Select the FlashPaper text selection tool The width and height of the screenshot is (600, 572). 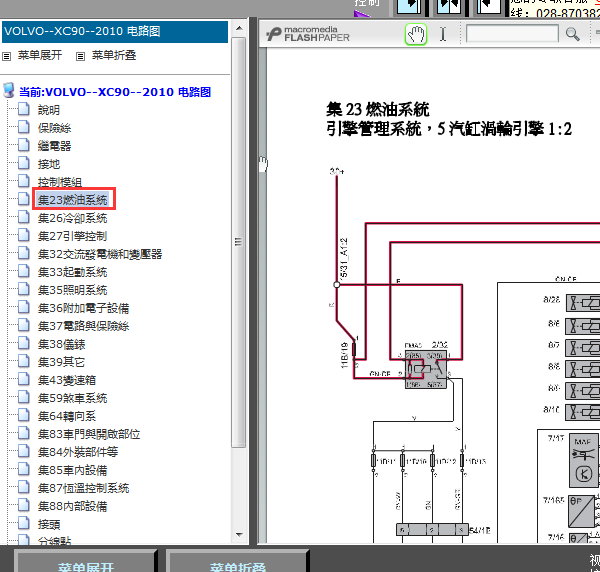(x=443, y=34)
